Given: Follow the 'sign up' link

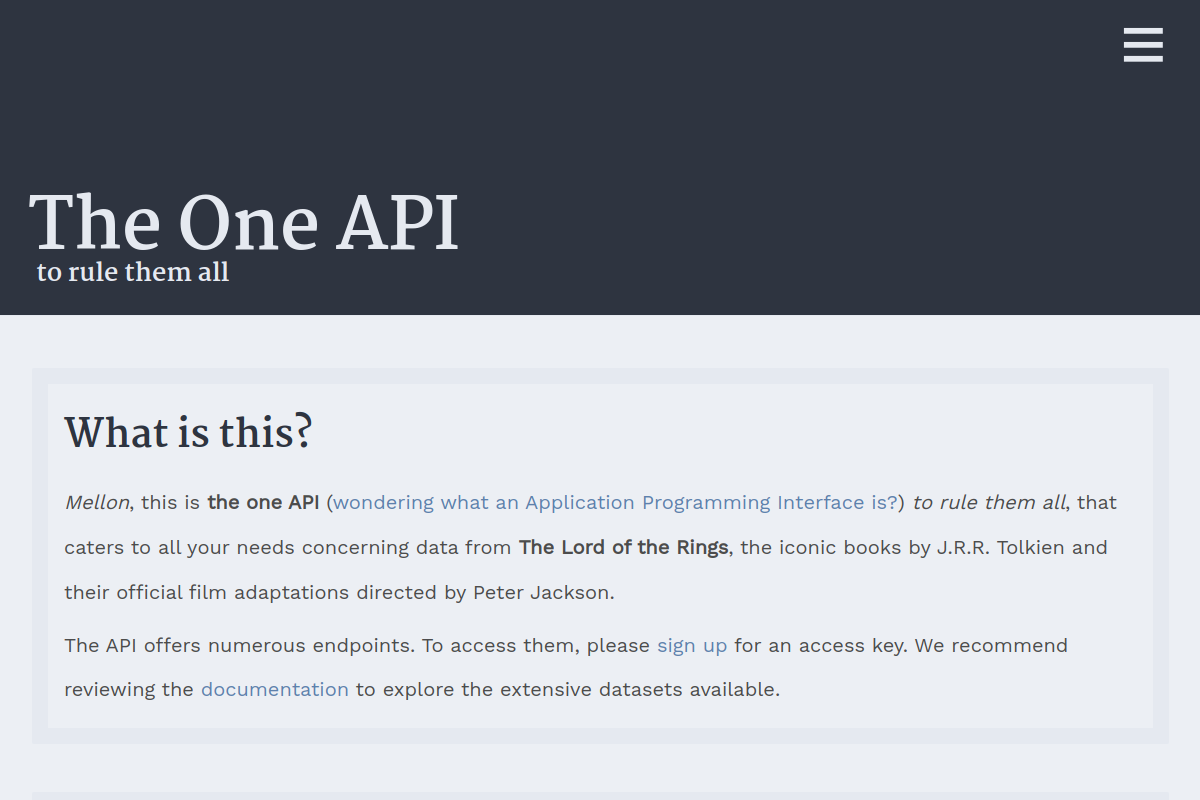Looking at the screenshot, I should pyautogui.click(x=692, y=645).
